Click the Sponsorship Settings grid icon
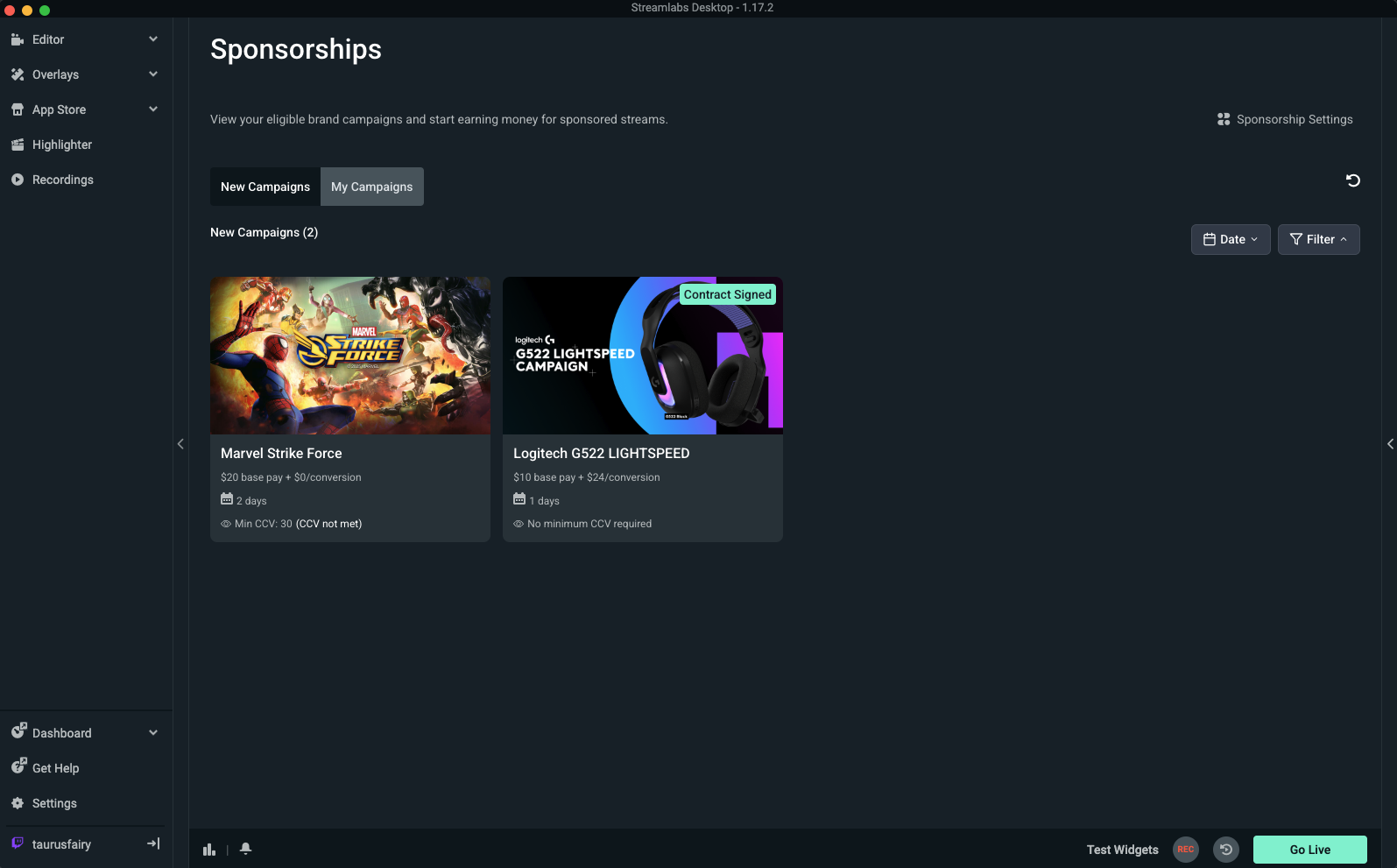The height and width of the screenshot is (868, 1397). click(x=1224, y=119)
